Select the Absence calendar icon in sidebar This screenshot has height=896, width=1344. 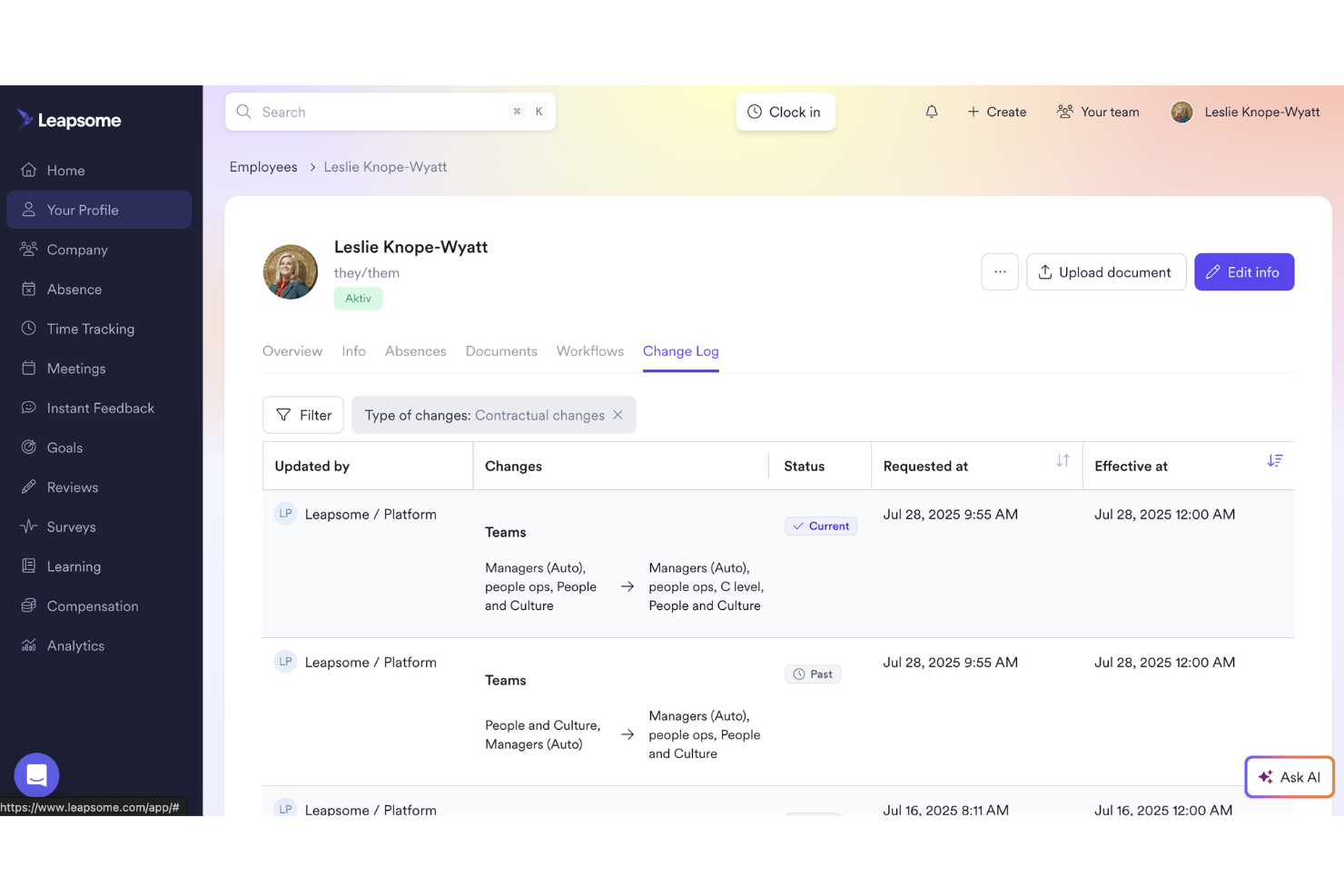(x=30, y=289)
